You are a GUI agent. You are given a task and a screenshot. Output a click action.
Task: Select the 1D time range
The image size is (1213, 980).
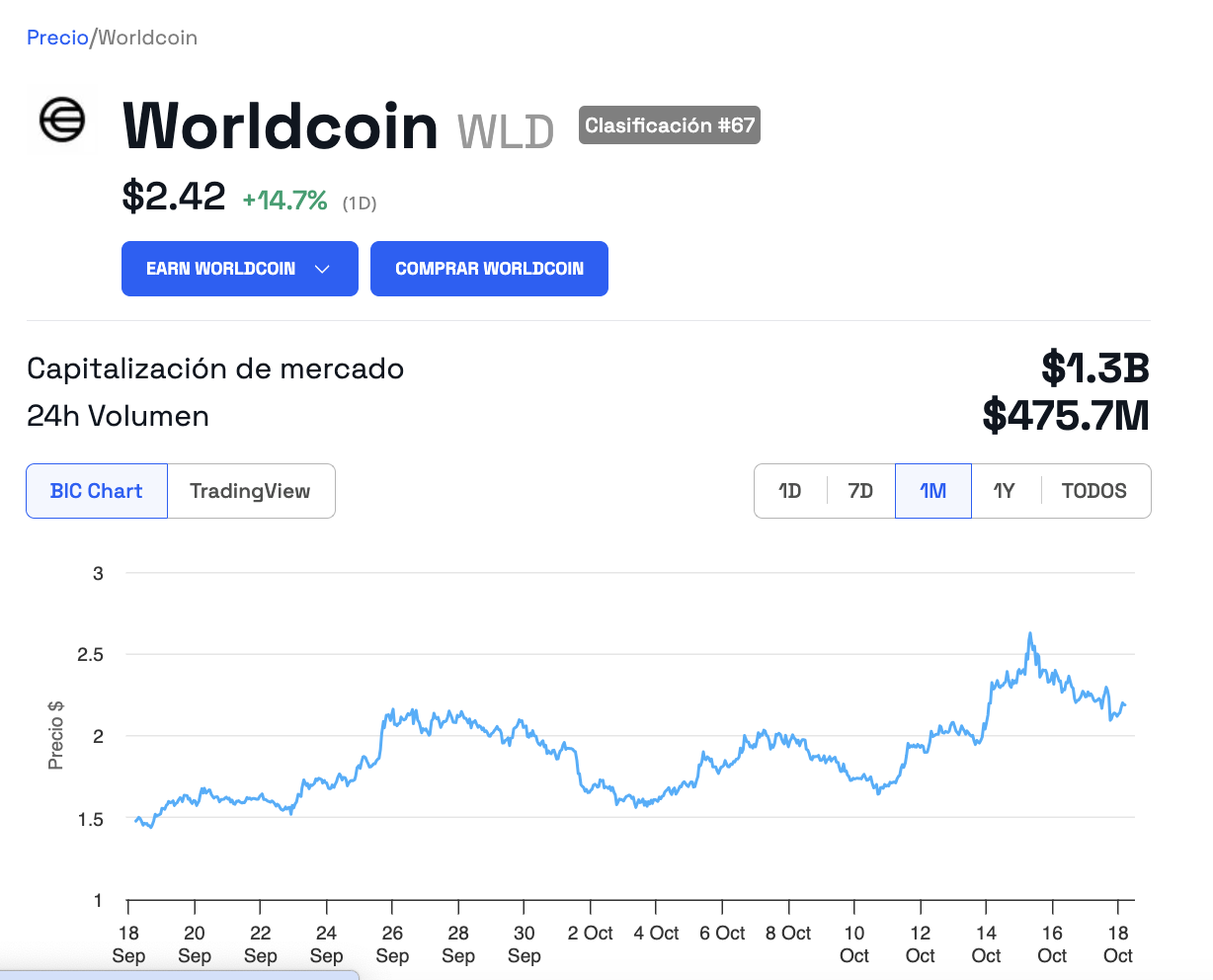789,491
